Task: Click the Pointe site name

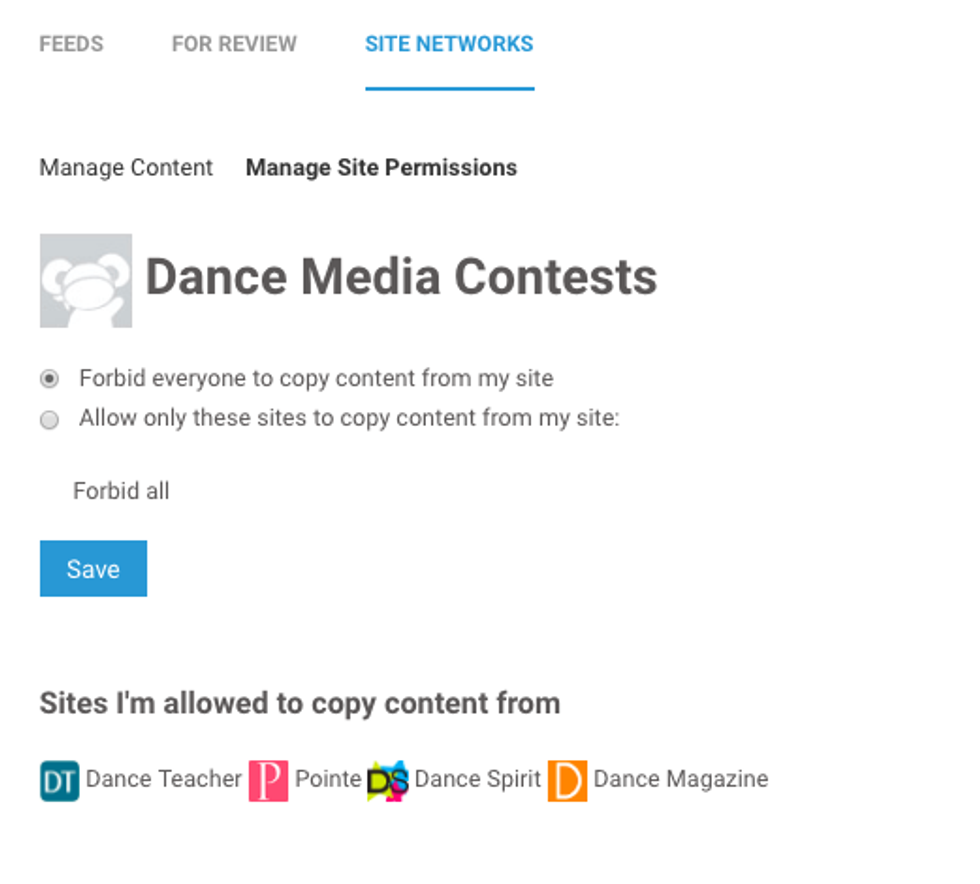Action: [328, 779]
